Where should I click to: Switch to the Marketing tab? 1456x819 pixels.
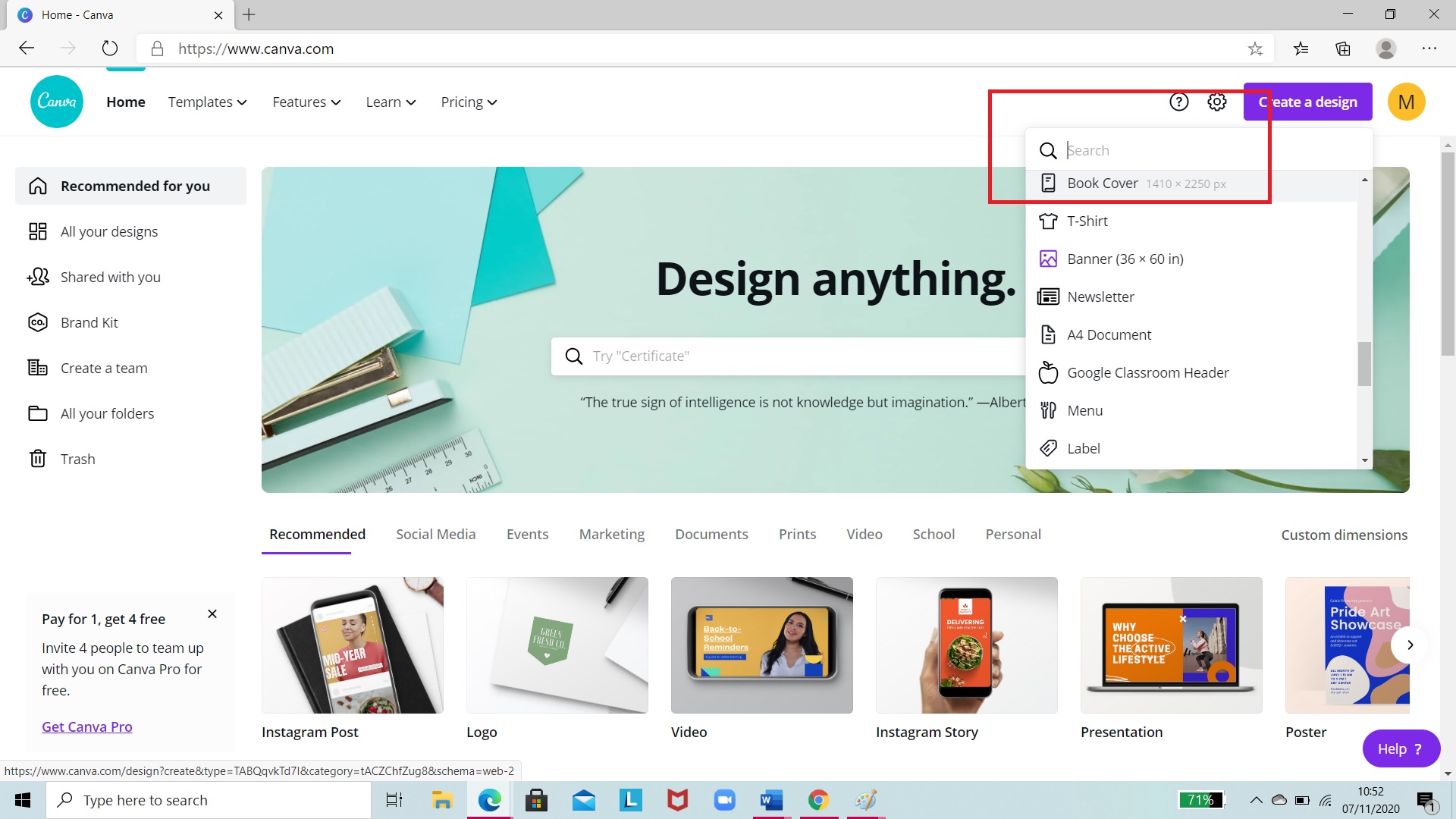[x=612, y=534]
